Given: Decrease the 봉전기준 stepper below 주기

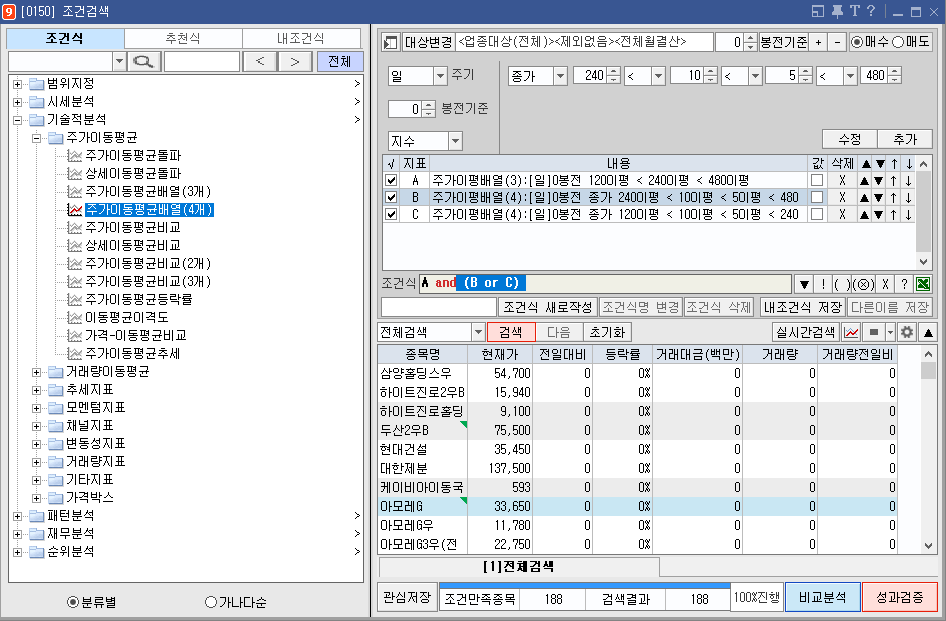Looking at the screenshot, I should (x=428, y=113).
